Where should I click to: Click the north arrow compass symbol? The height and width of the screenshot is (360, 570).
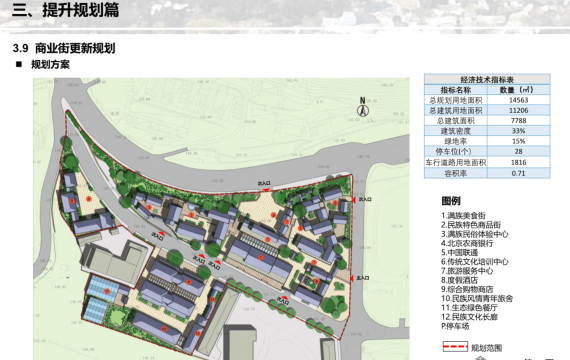[363, 107]
